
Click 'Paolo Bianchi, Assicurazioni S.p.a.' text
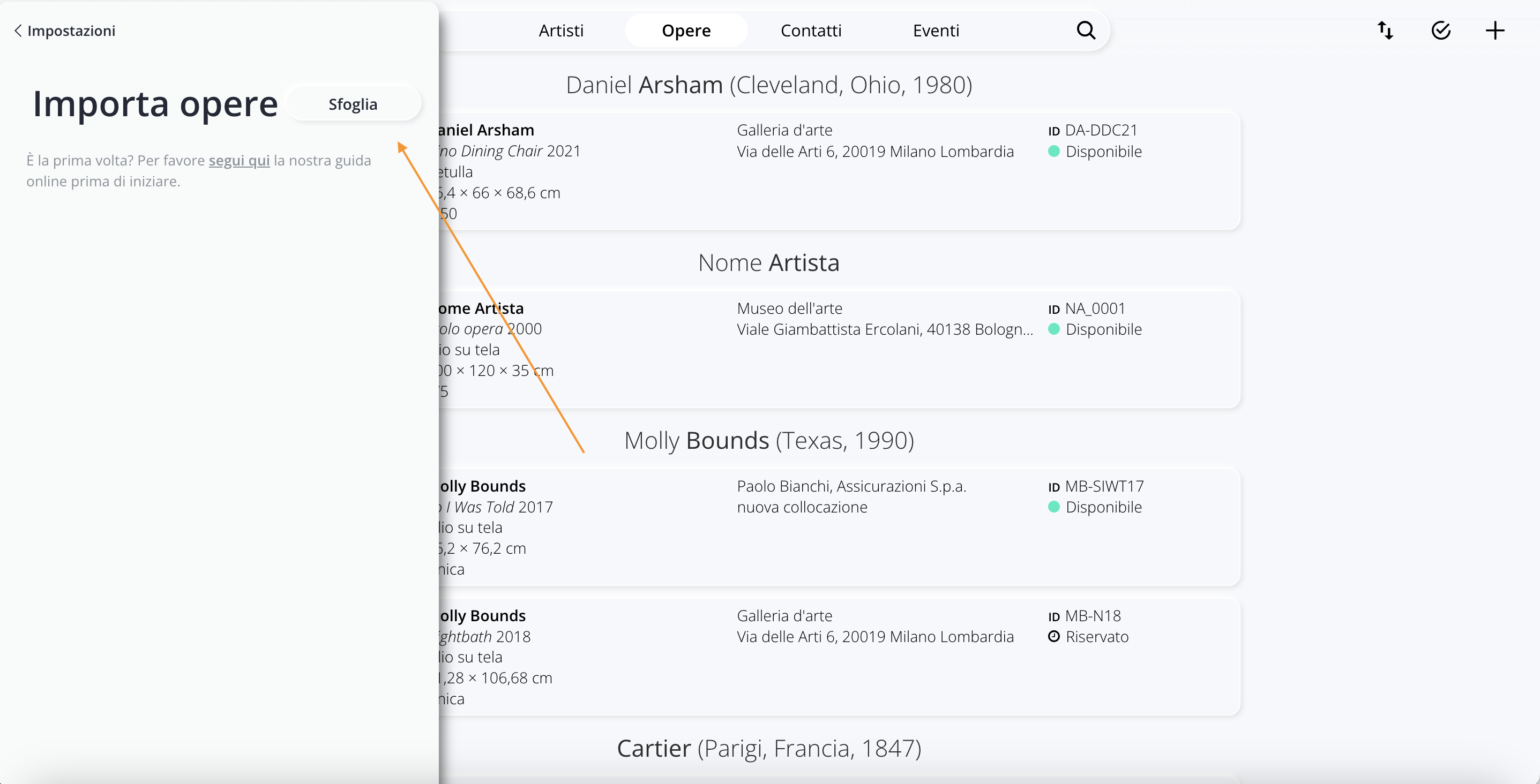point(851,486)
